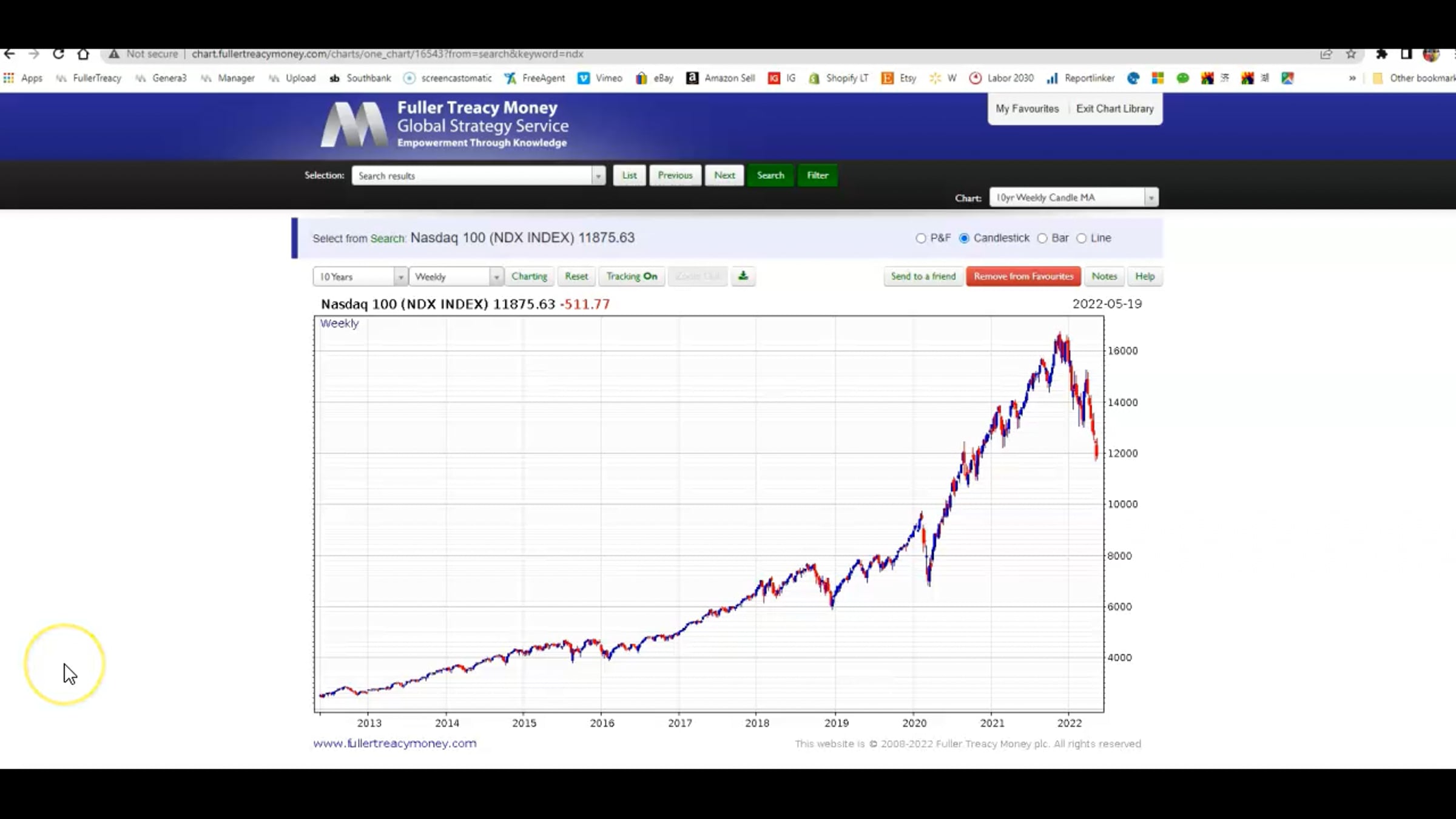The height and width of the screenshot is (819, 1456).
Task: Click the Not secure warning triangle icon
Action: click(113, 54)
